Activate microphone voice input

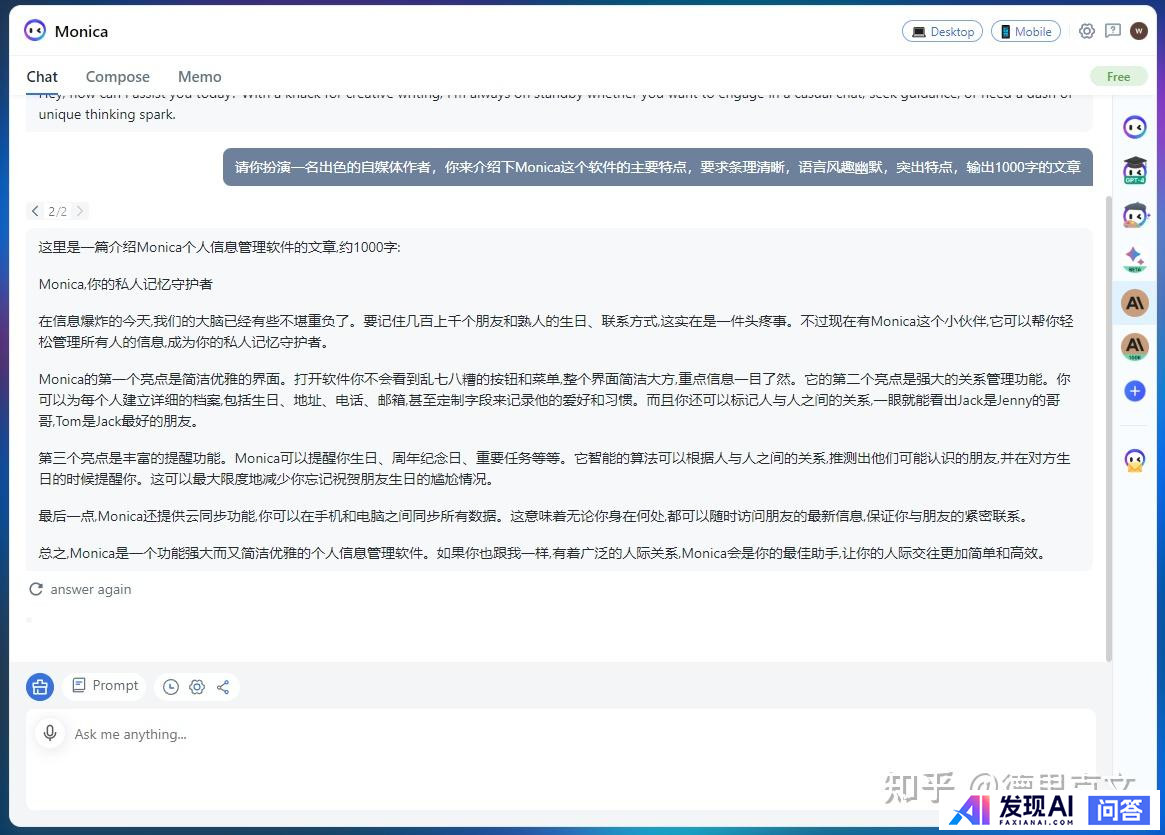tap(50, 734)
